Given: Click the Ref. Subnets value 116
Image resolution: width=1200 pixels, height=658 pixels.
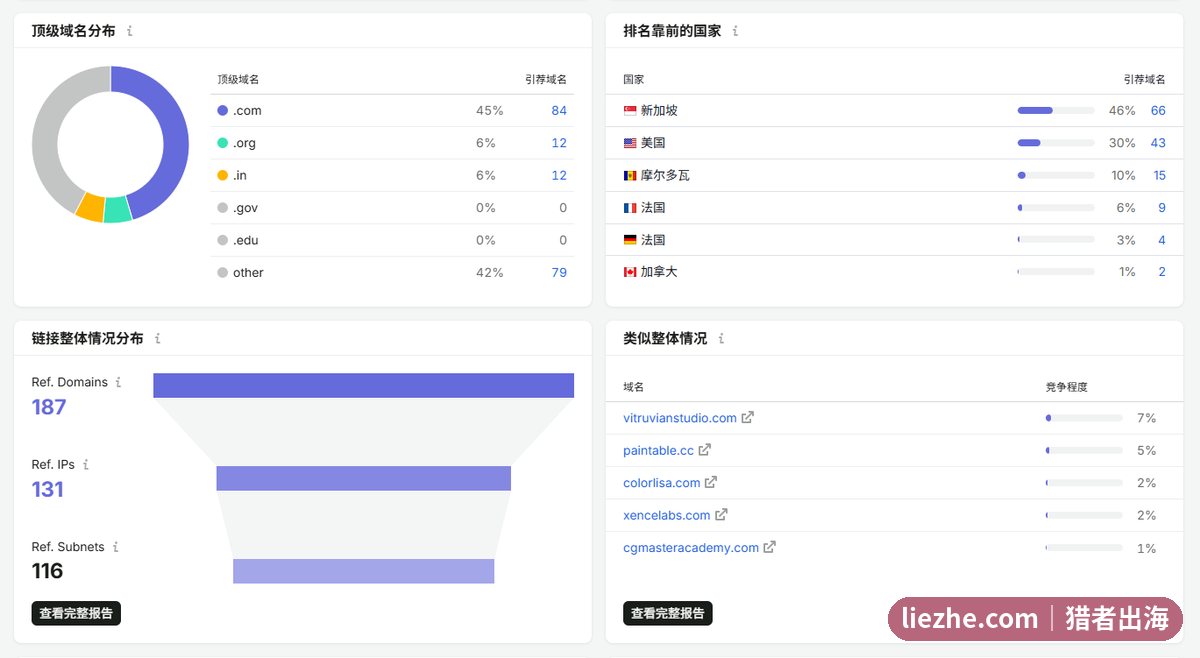Looking at the screenshot, I should pos(47,571).
